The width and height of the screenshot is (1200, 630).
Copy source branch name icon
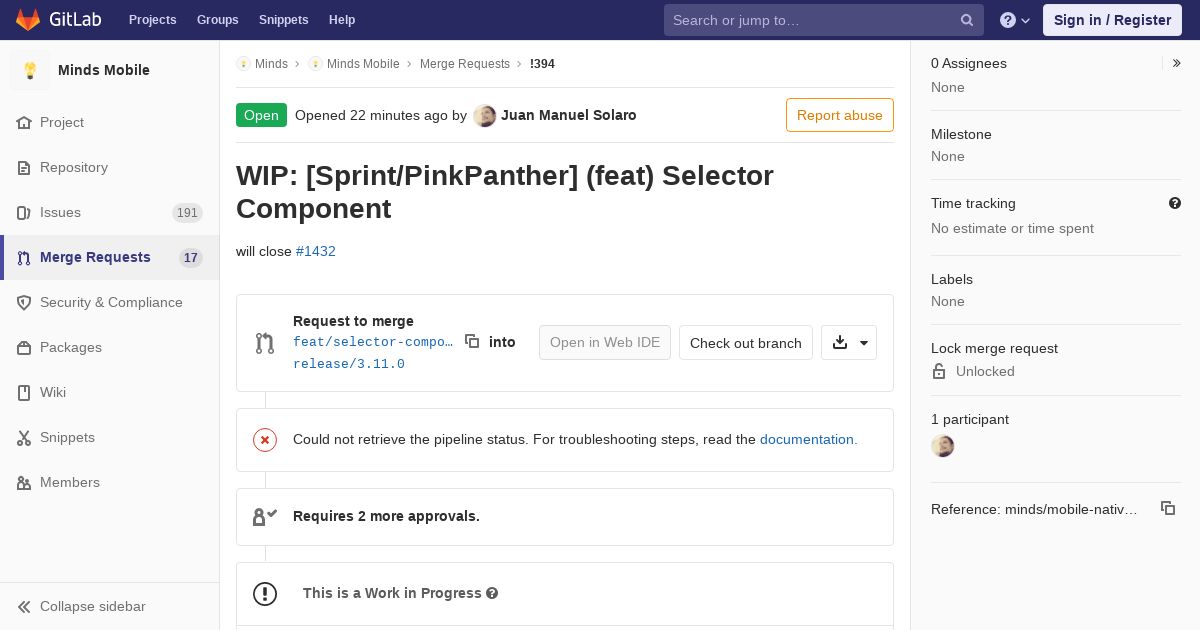point(472,341)
